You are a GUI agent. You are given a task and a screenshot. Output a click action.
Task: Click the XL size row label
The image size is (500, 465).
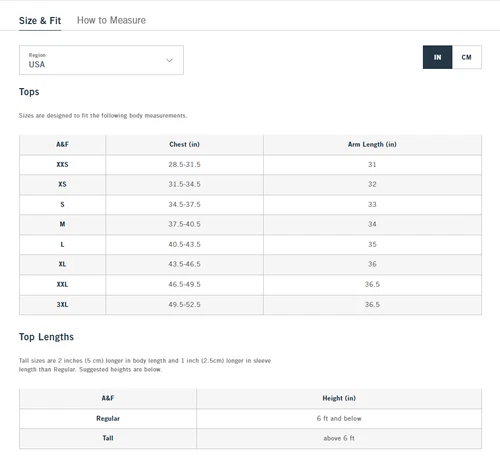(62, 264)
